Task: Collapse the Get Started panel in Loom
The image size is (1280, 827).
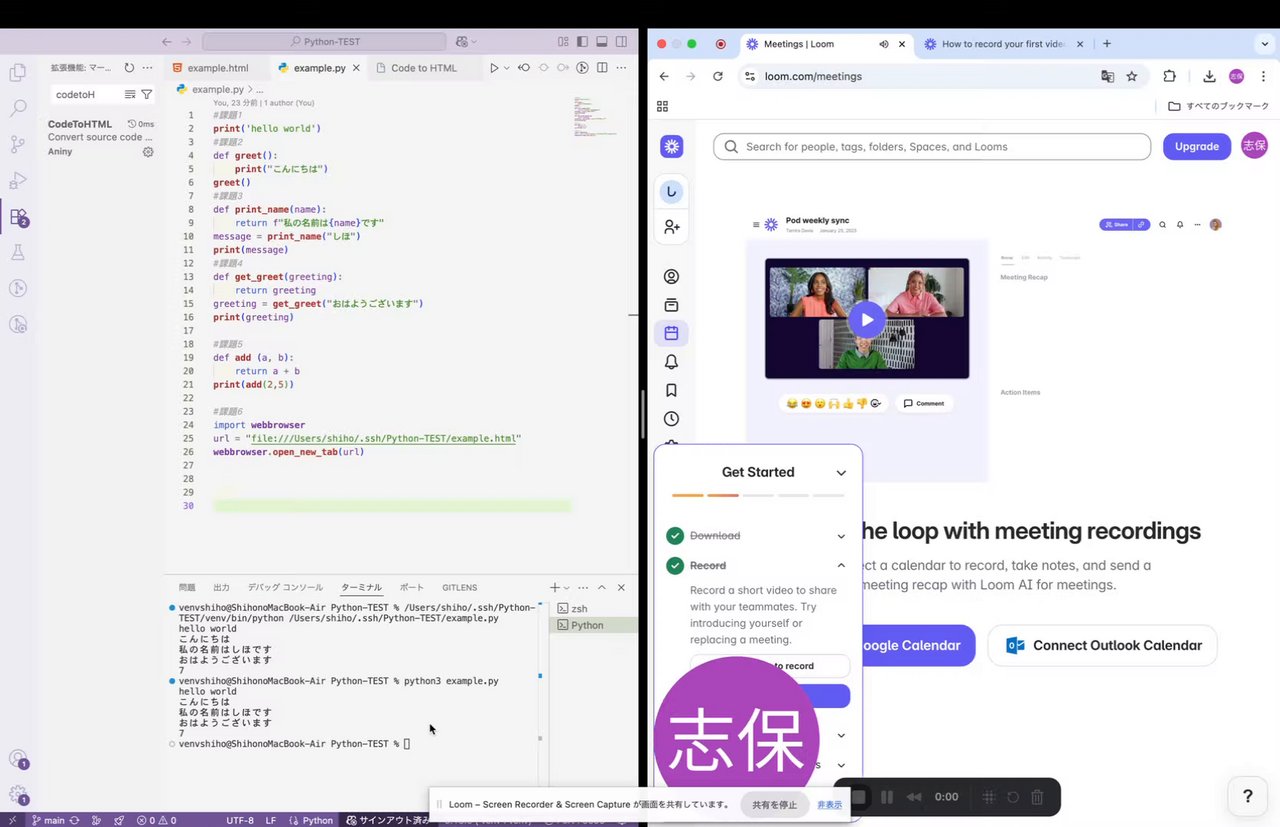Action: (841, 473)
